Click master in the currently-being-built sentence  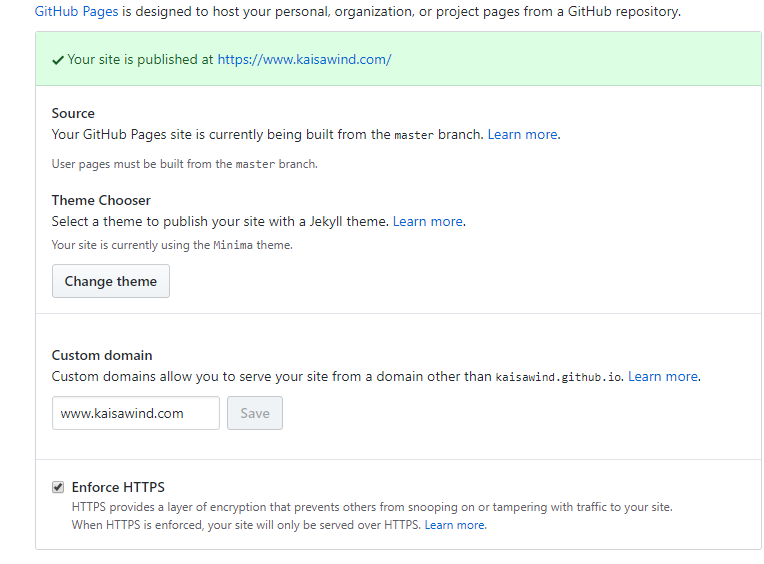point(414,135)
